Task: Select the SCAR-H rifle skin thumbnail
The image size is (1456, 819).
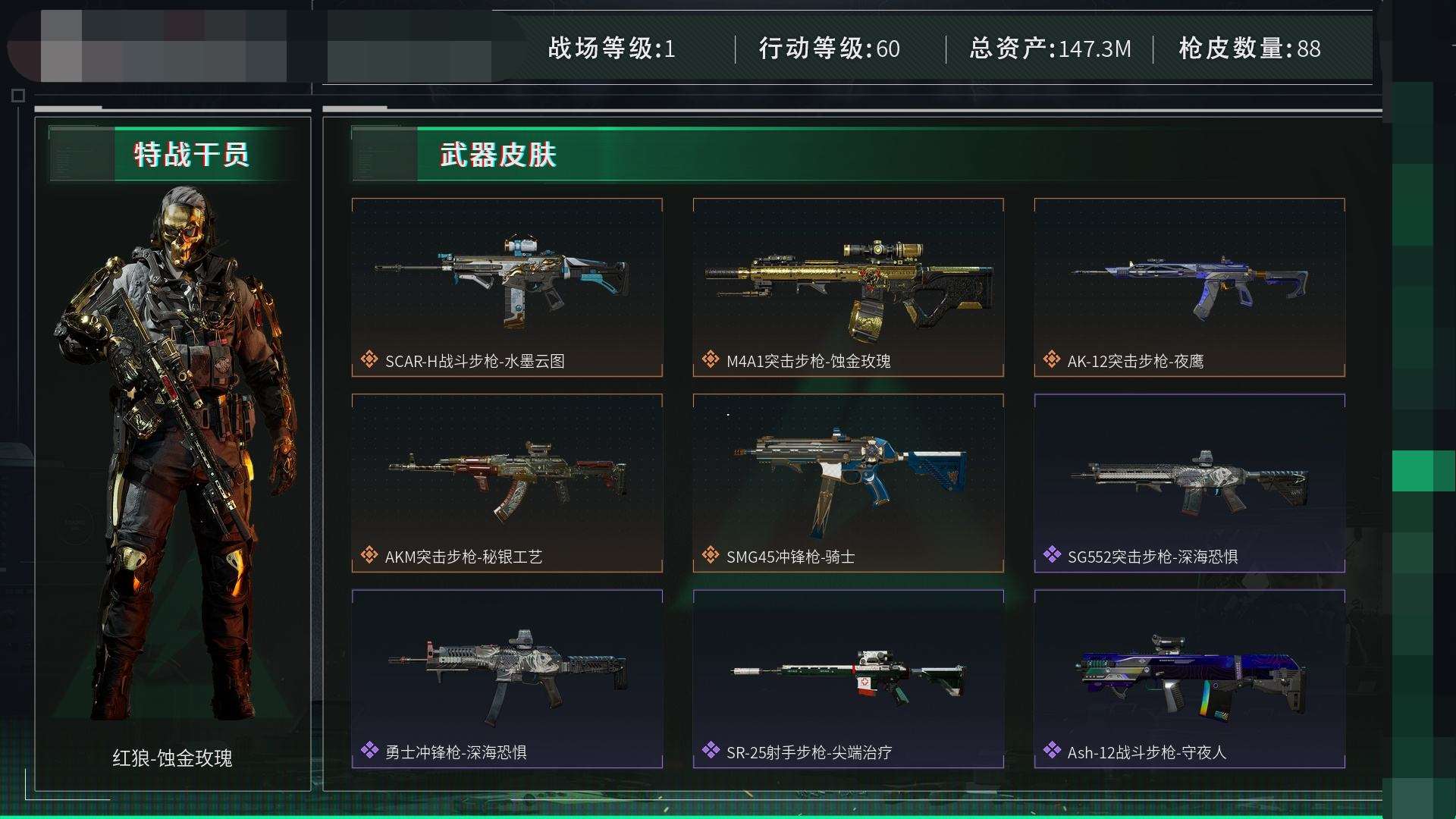Action: point(501,282)
